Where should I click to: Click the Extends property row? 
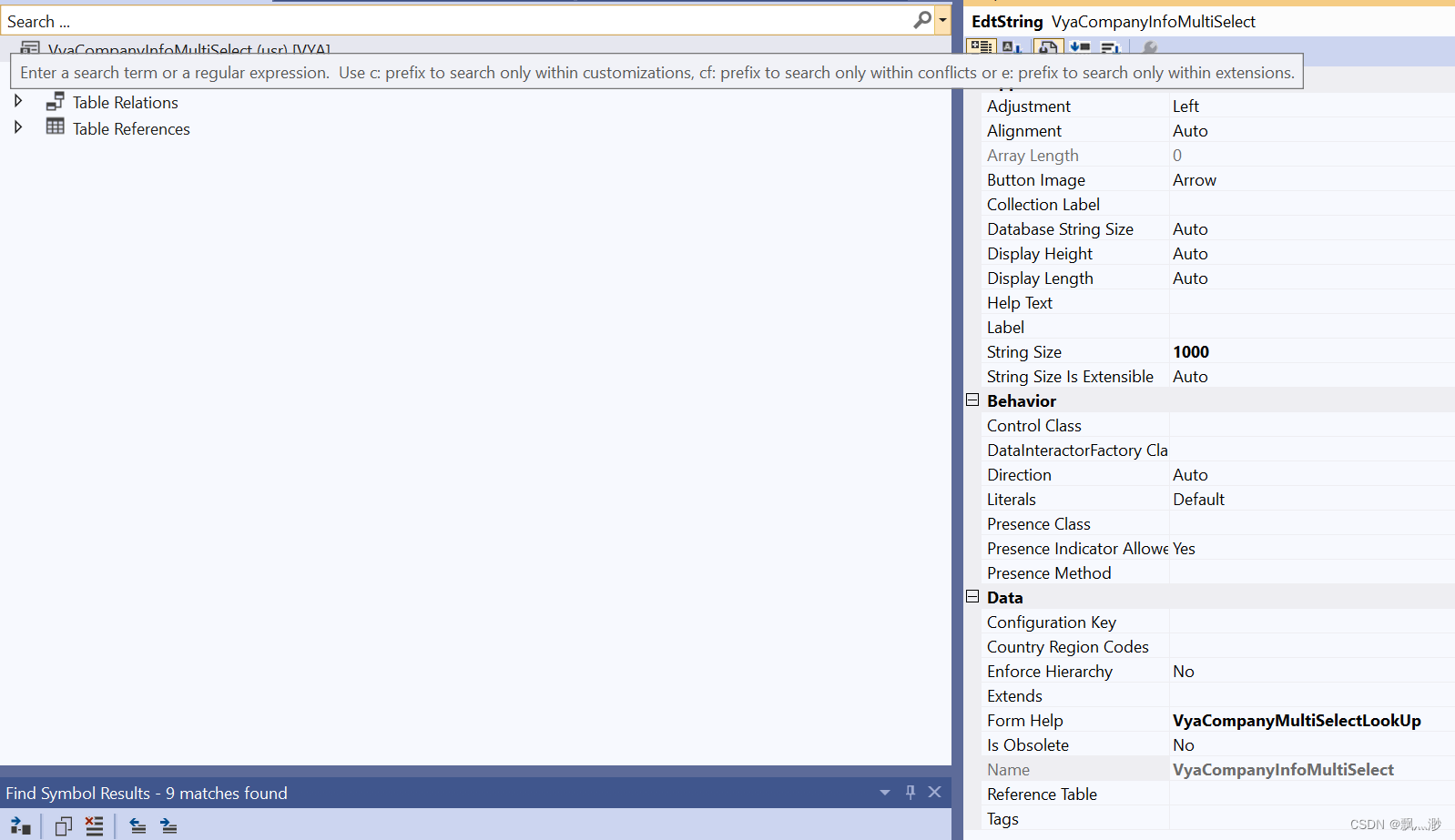pos(1219,696)
